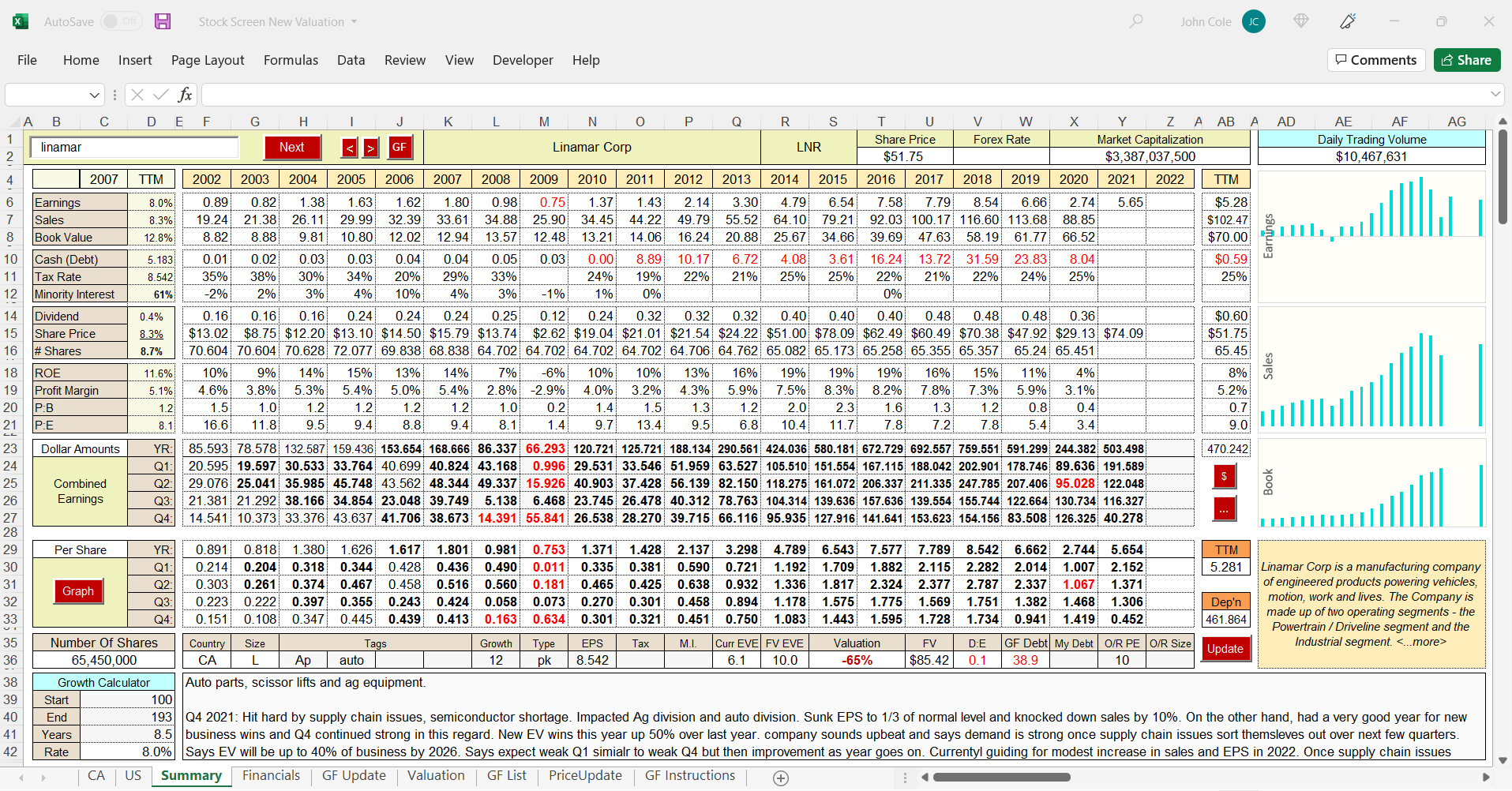This screenshot has height=791, width=1512.
Task: Click the Insert Function fx icon
Action: click(x=186, y=95)
